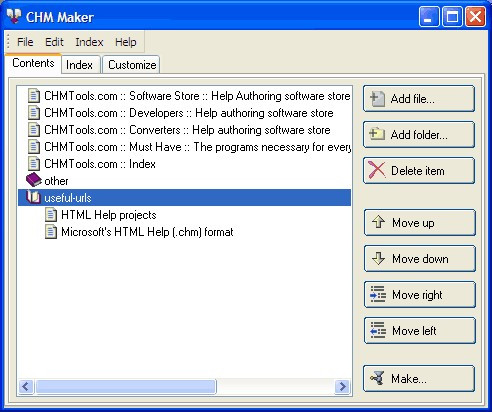Click page icon of Converters entry

point(33,130)
